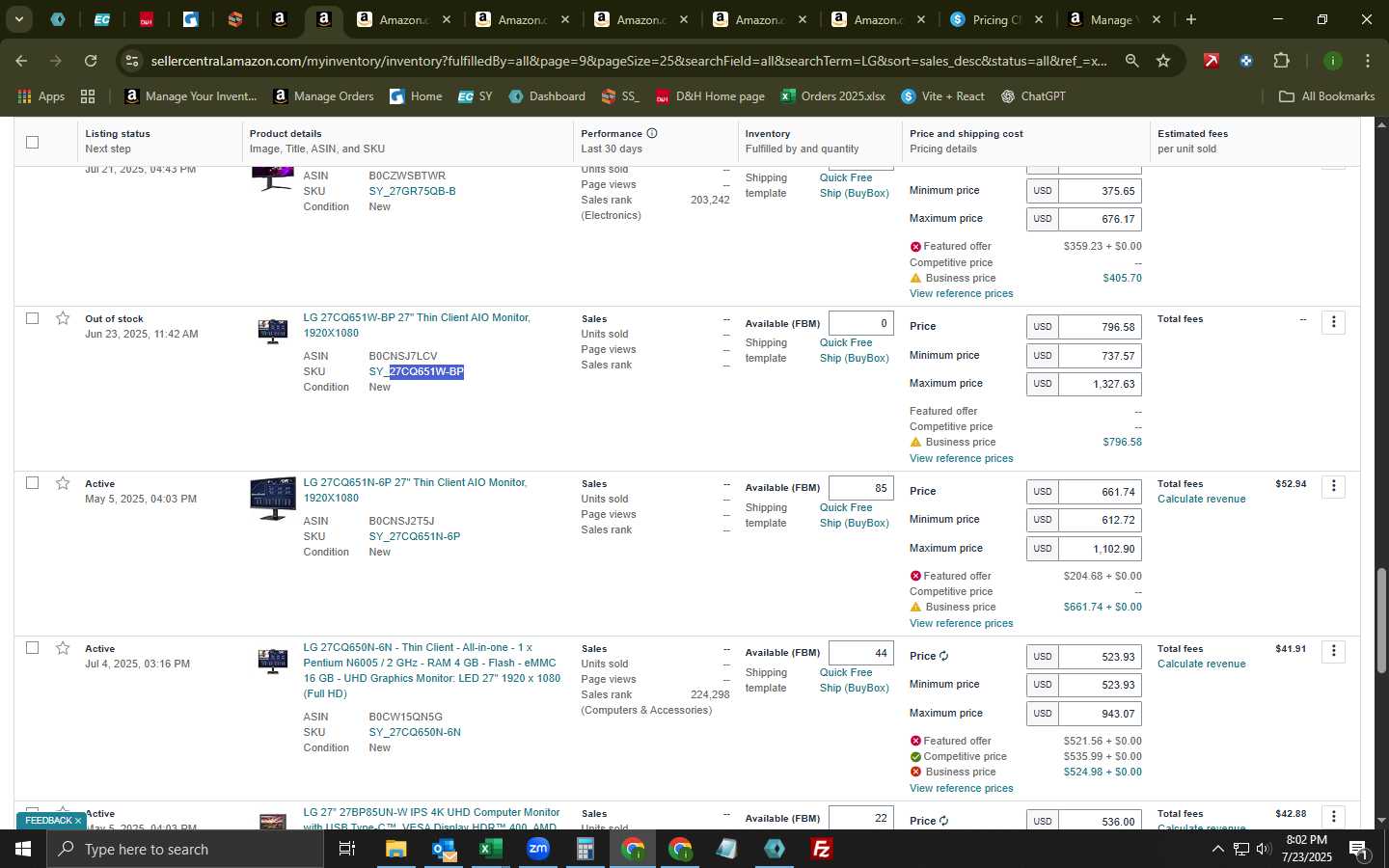Image resolution: width=1389 pixels, height=868 pixels.
Task: Show hidden system tray icons
Action: coord(1217,849)
